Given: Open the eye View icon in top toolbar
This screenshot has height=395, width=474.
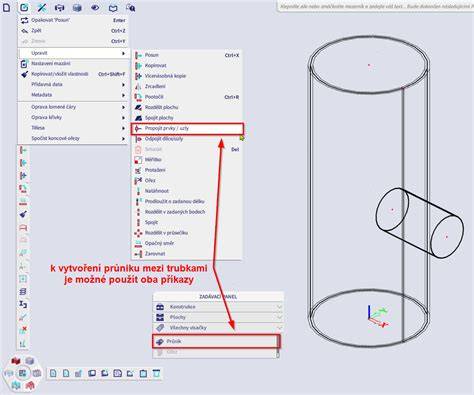Looking at the screenshot, I should [95, 7].
